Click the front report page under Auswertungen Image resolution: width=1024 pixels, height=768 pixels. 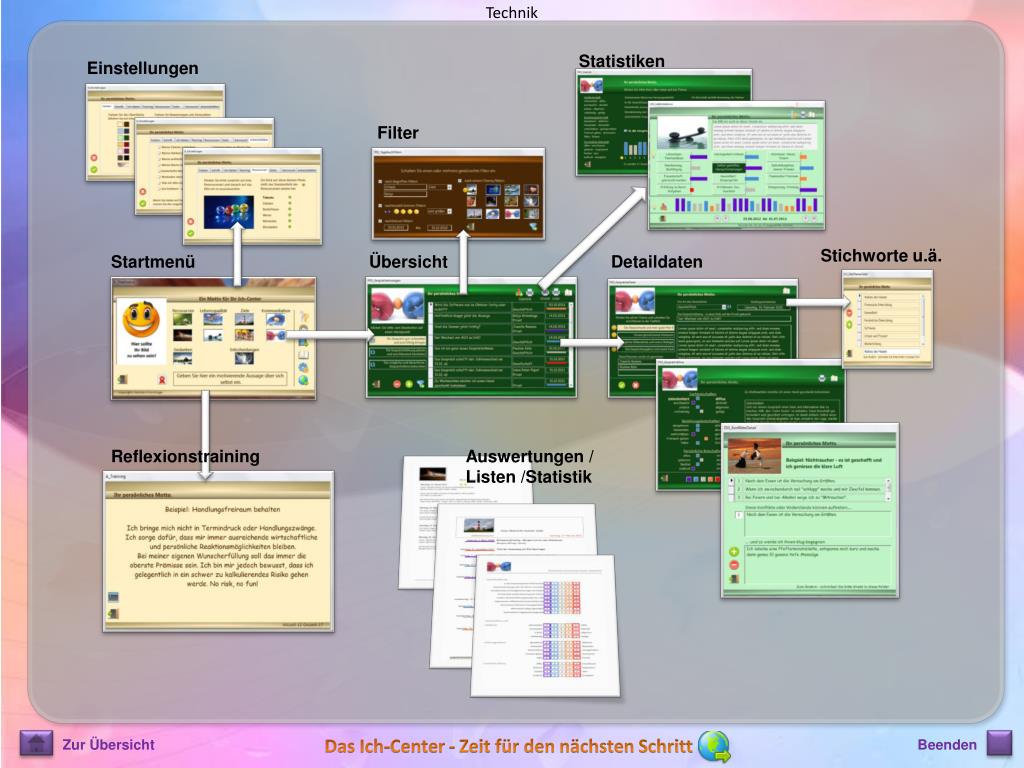(x=545, y=625)
